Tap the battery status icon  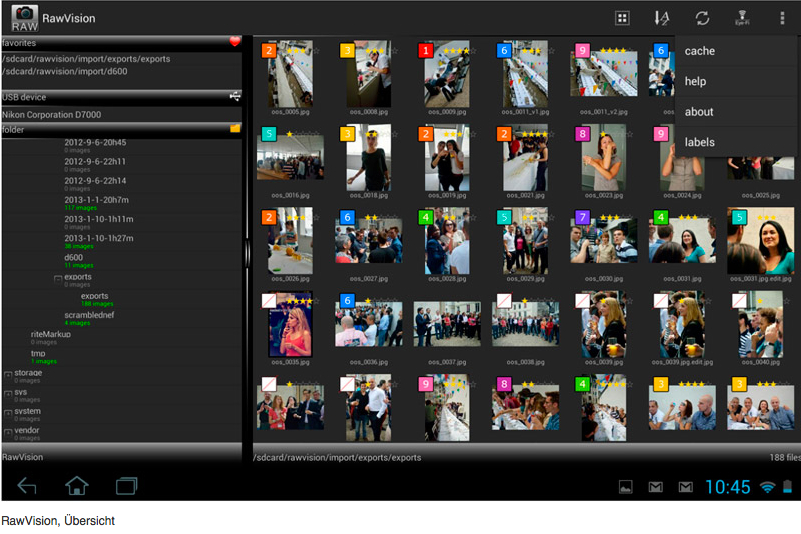(787, 486)
